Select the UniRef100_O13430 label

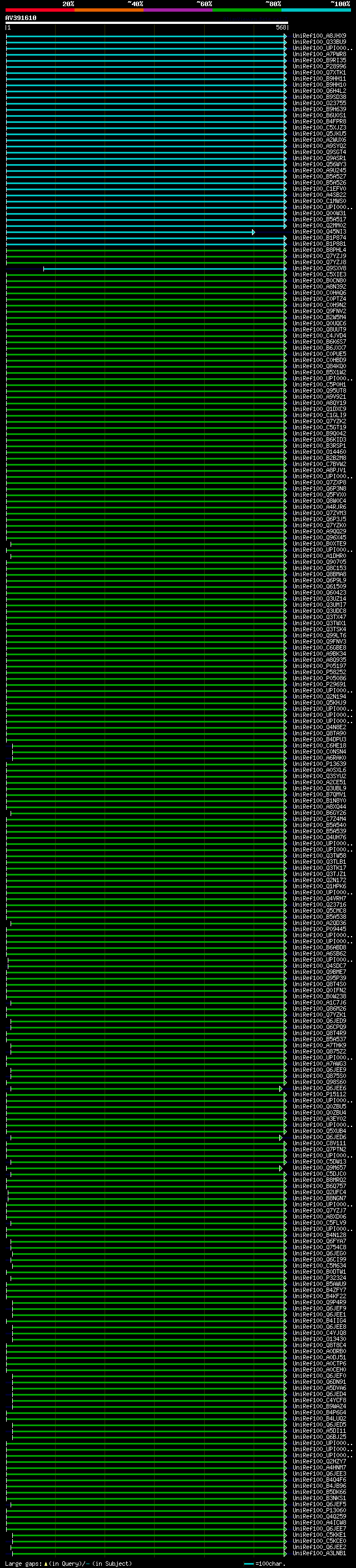[x=319, y=1339]
